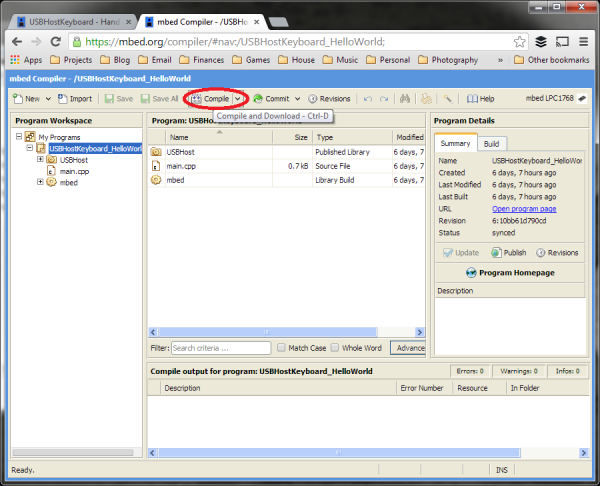Screen dimensions: 600x486
Task: Select main.cpp in the Program Workspace tree
Action: coord(74,171)
